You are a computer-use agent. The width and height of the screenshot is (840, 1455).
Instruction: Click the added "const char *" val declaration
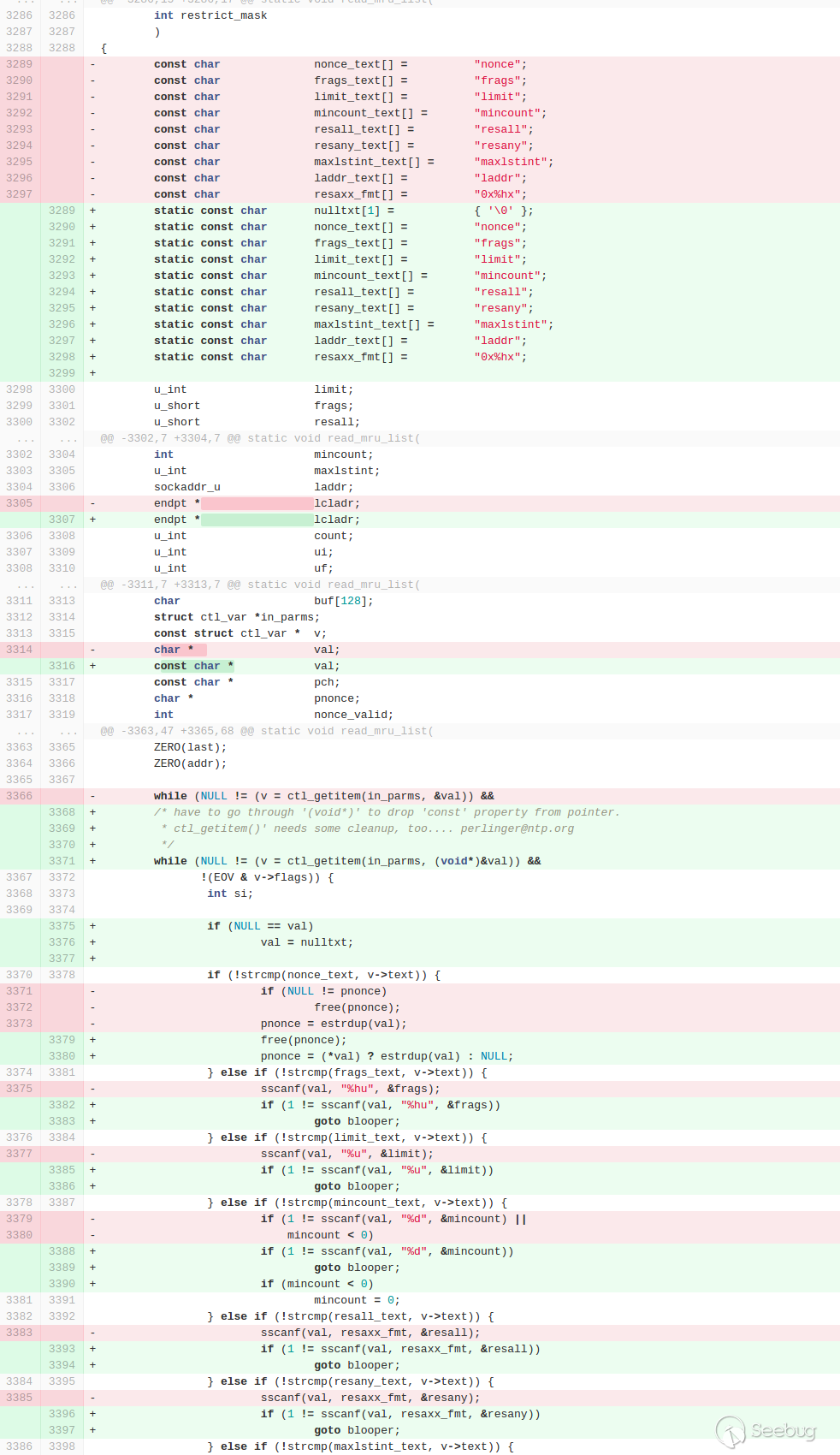pos(193,666)
